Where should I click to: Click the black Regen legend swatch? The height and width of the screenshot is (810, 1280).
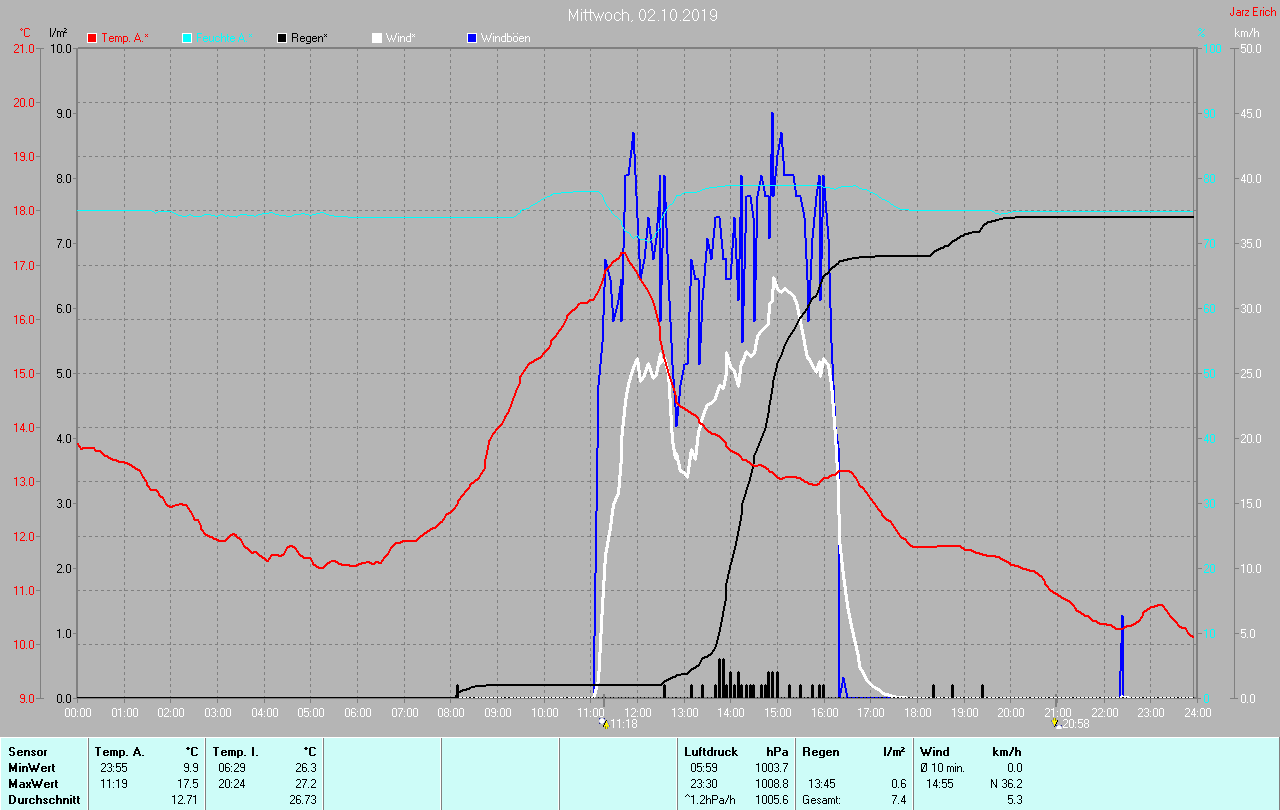(x=282, y=38)
